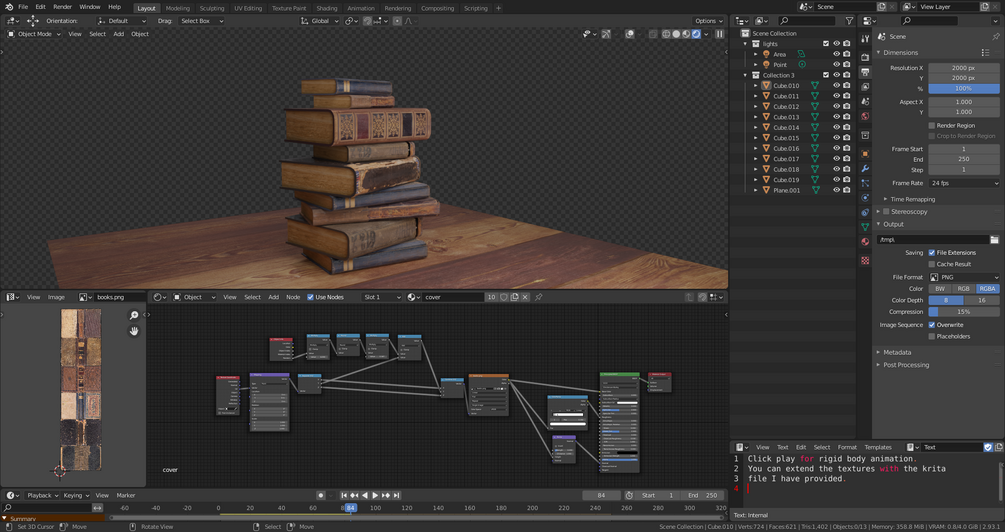This screenshot has height=532, width=1005.
Task: Switch to the Shading workspace tab
Action: pos(327,8)
